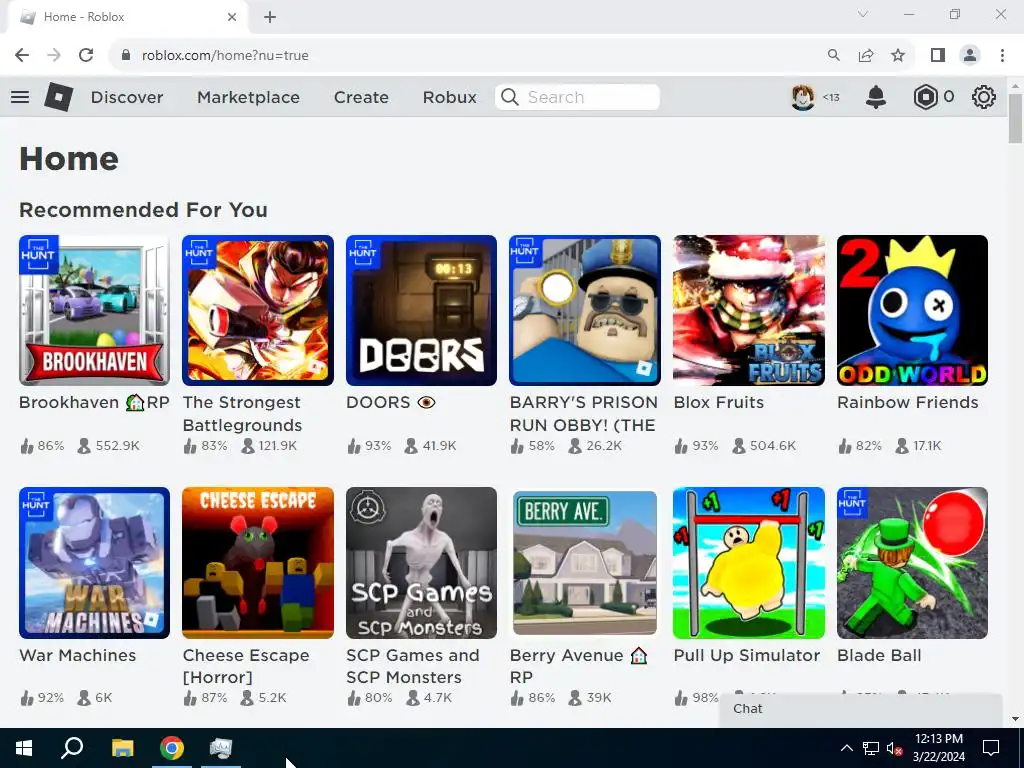Click the Pull Up Simulator title
Image resolution: width=1024 pixels, height=768 pixels.
click(x=746, y=655)
